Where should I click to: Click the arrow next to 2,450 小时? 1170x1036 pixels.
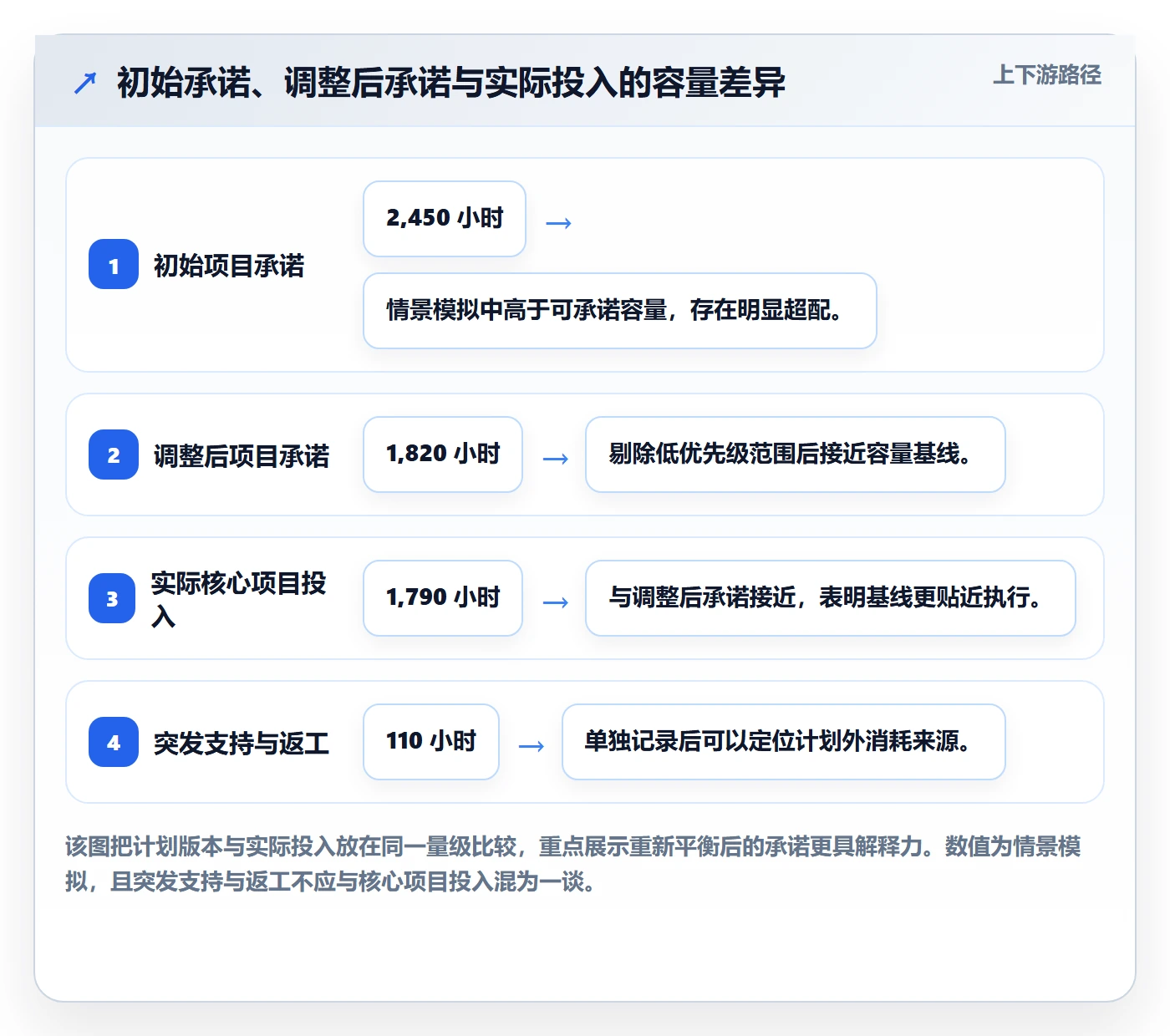coord(558,223)
